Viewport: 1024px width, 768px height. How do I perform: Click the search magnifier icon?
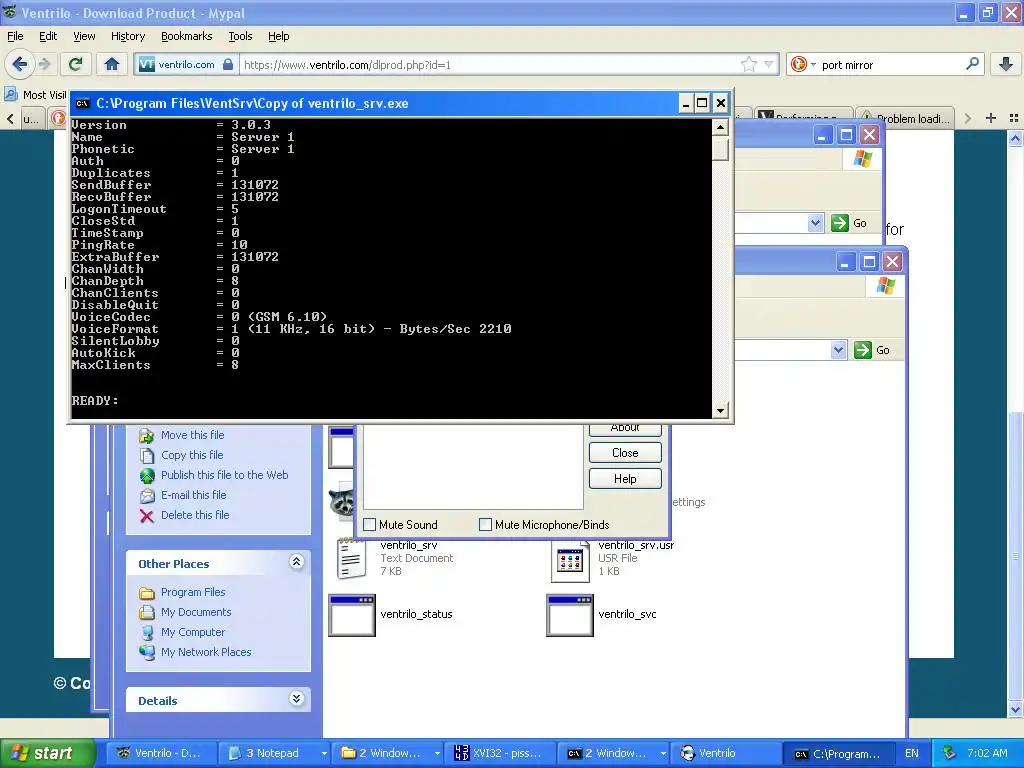(972, 64)
